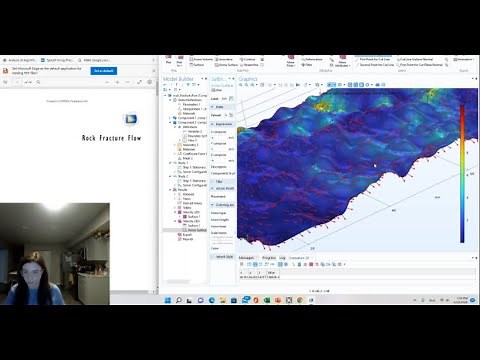Click the full screen icon in Edge PDF toolbar
Screen dimensions: 480x360
tap(139, 82)
